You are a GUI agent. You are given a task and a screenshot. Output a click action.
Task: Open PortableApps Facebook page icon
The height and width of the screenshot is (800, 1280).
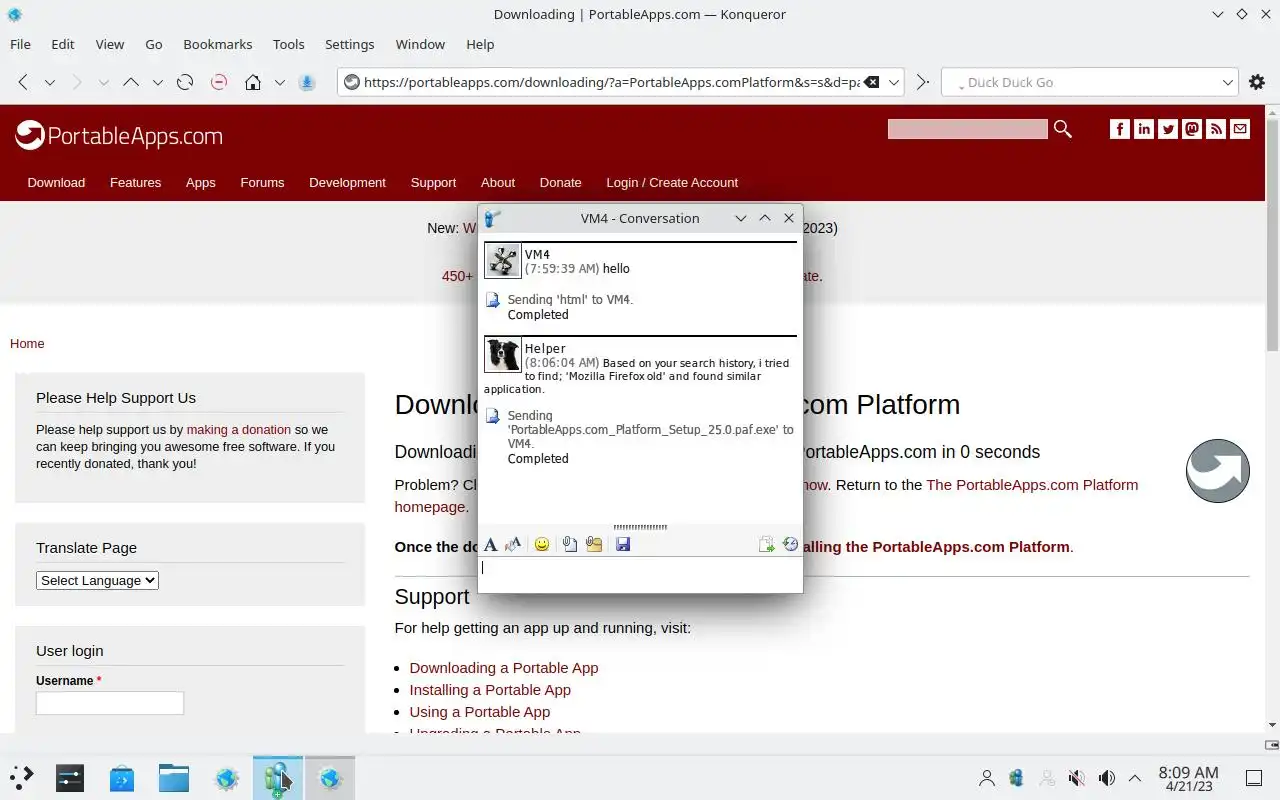tap(1119, 129)
